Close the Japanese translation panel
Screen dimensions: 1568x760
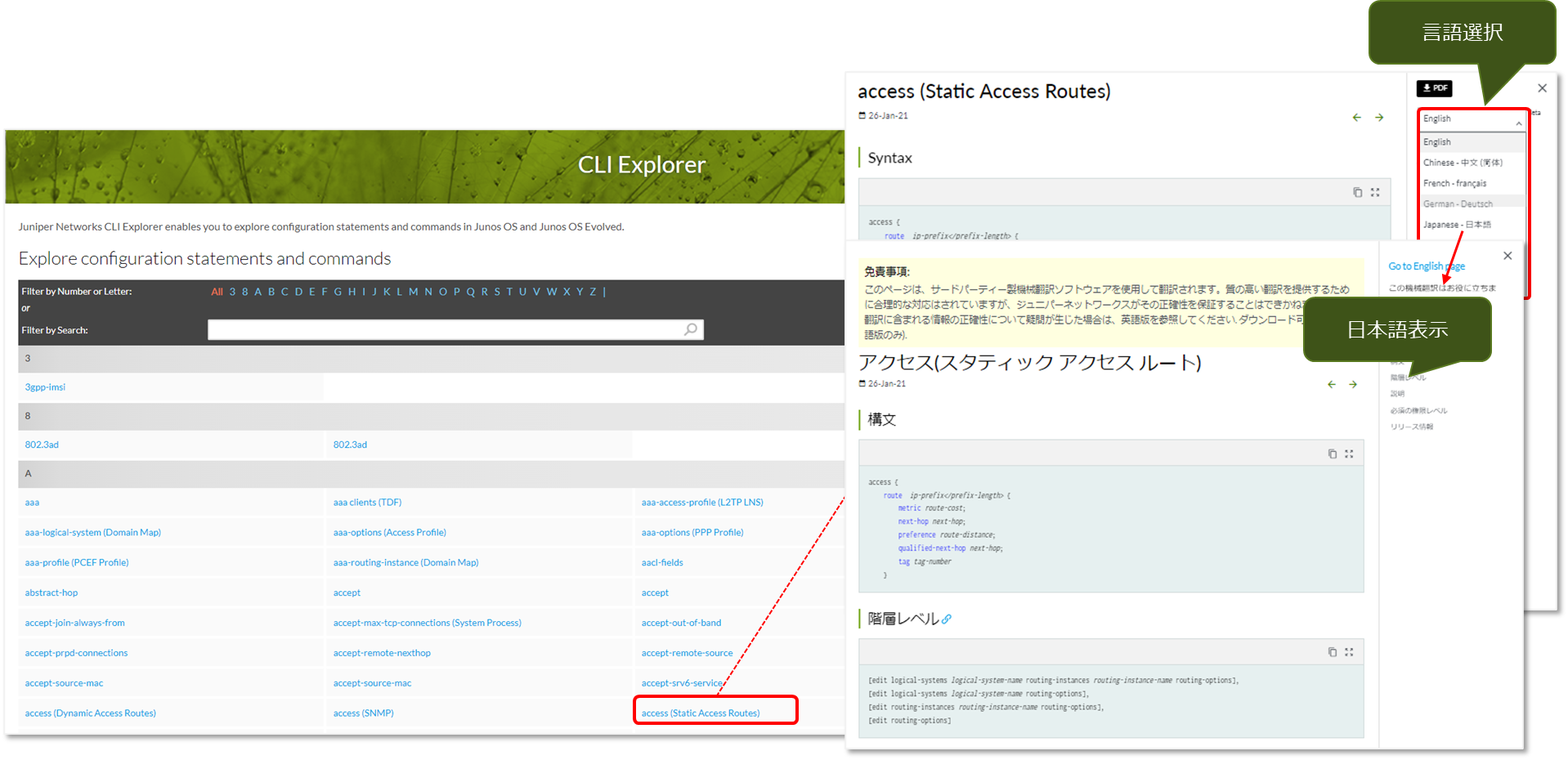[x=1508, y=256]
